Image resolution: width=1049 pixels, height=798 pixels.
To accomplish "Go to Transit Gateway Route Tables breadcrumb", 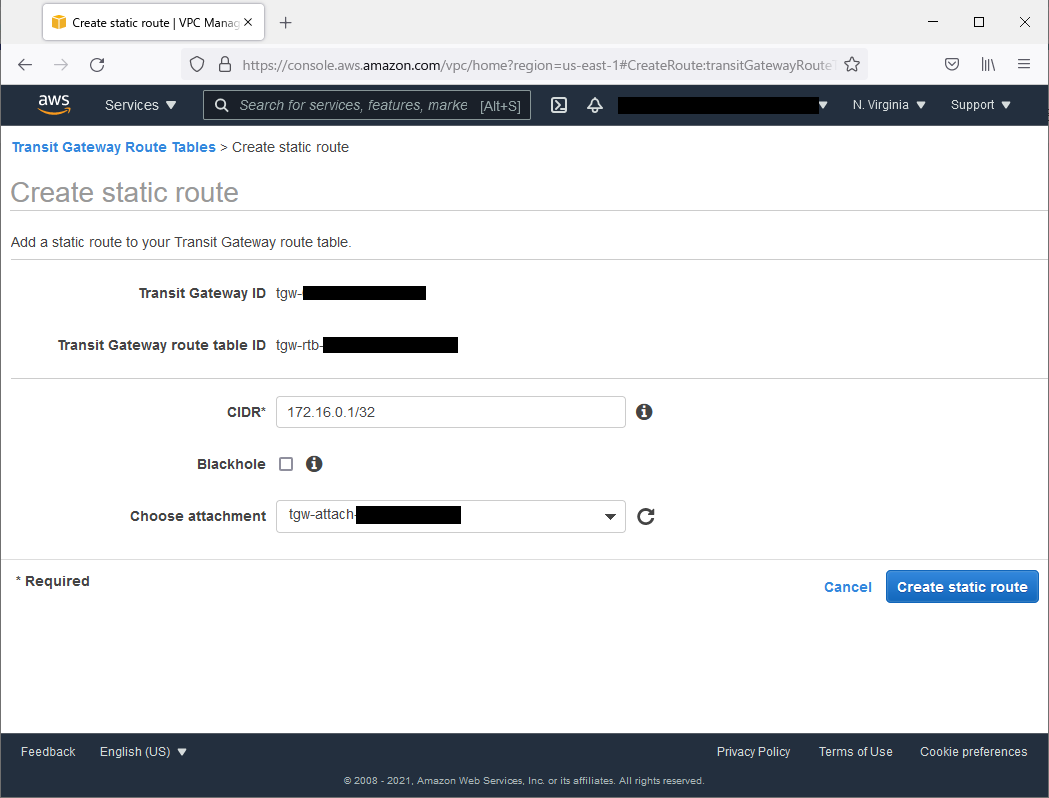I will [113, 147].
